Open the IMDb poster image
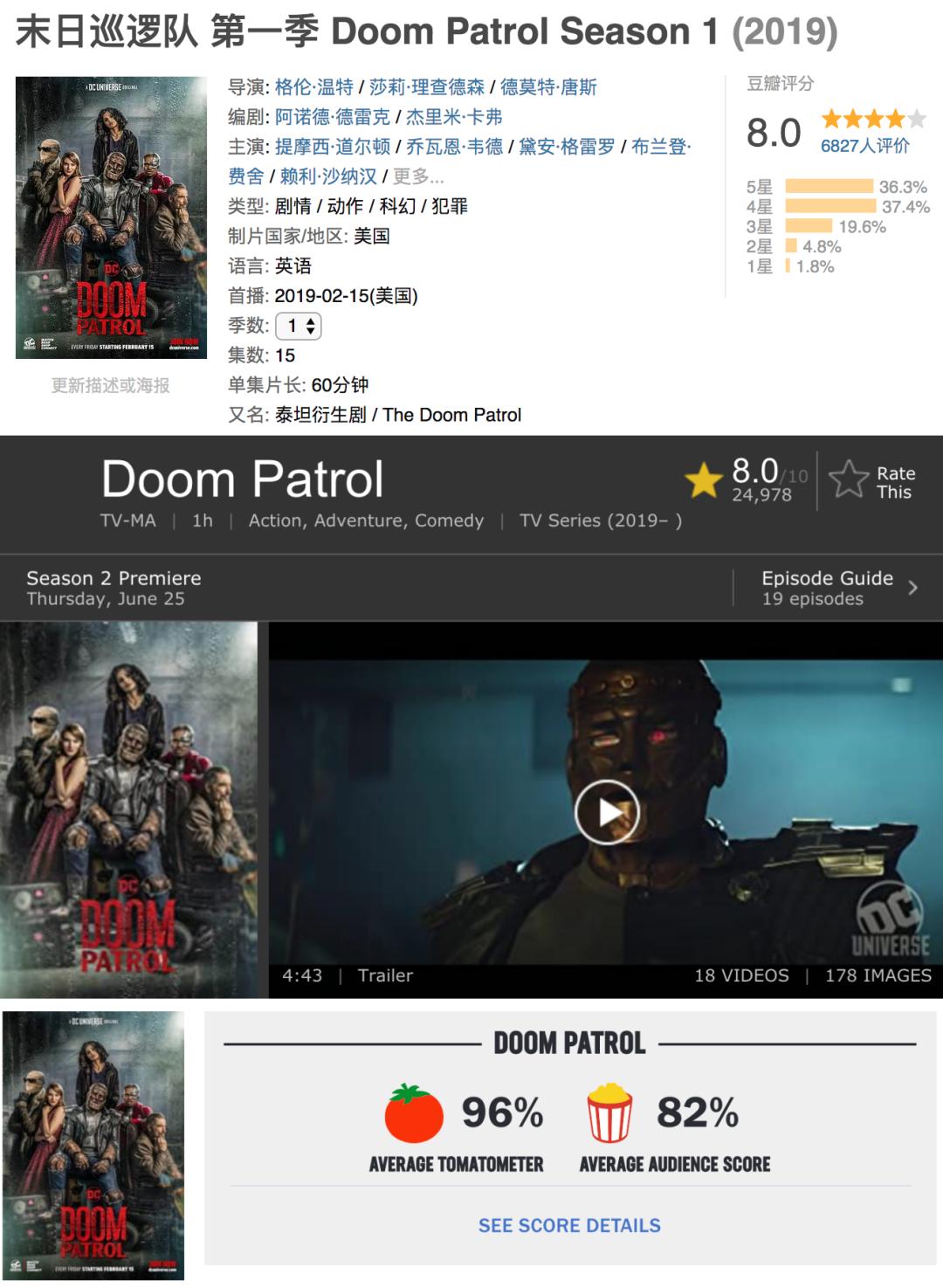The height and width of the screenshot is (1288, 943). tap(129, 809)
